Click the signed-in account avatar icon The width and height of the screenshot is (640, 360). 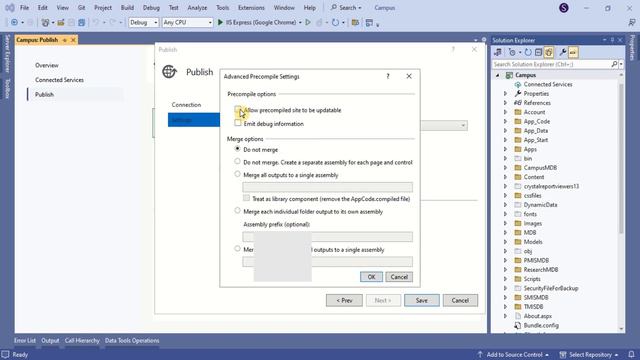pos(564,8)
